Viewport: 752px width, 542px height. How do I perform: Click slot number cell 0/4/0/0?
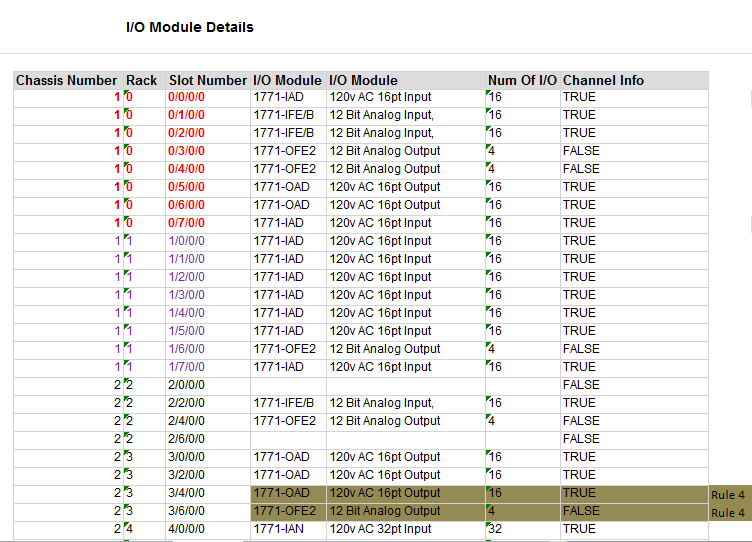click(x=208, y=169)
